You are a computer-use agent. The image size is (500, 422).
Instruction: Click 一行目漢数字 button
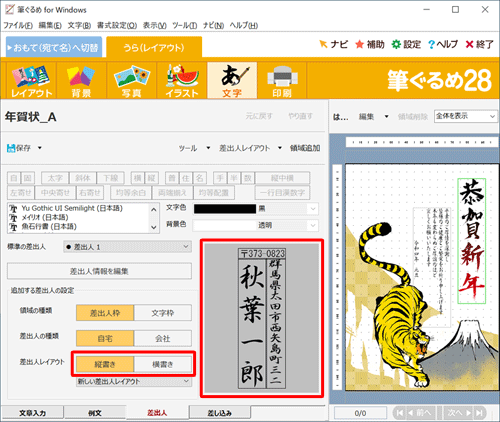(x=282, y=193)
